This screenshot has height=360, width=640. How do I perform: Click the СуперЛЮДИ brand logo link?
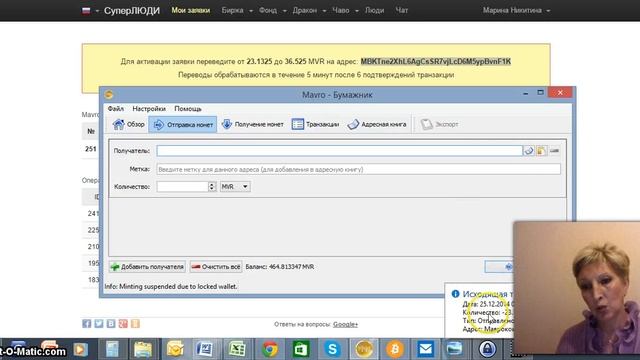(132, 11)
